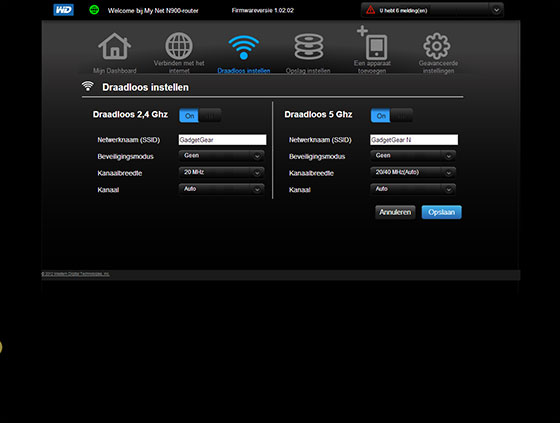560x423 pixels.
Task: Toggle Draadloos 2,4 Ghz switch
Action: [200, 116]
